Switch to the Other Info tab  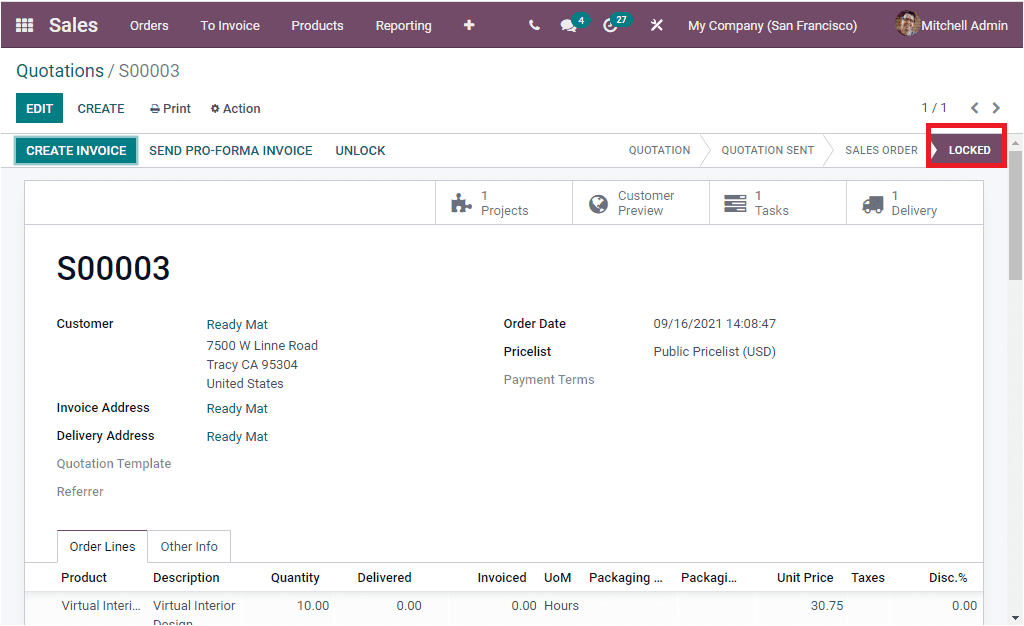pos(189,546)
